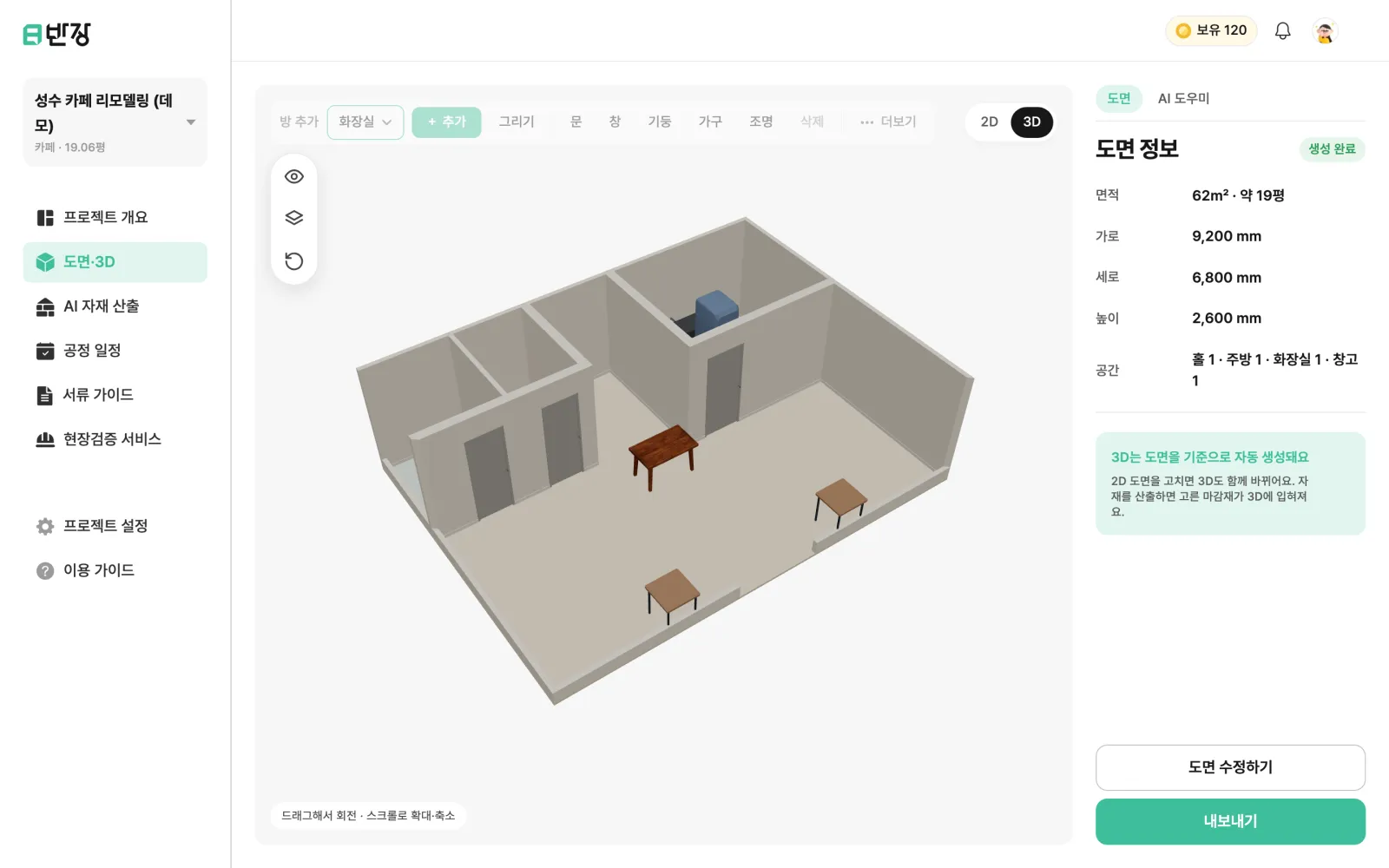
Task: Open 프로젝트 개요 from the sidebar
Action: pos(115,217)
